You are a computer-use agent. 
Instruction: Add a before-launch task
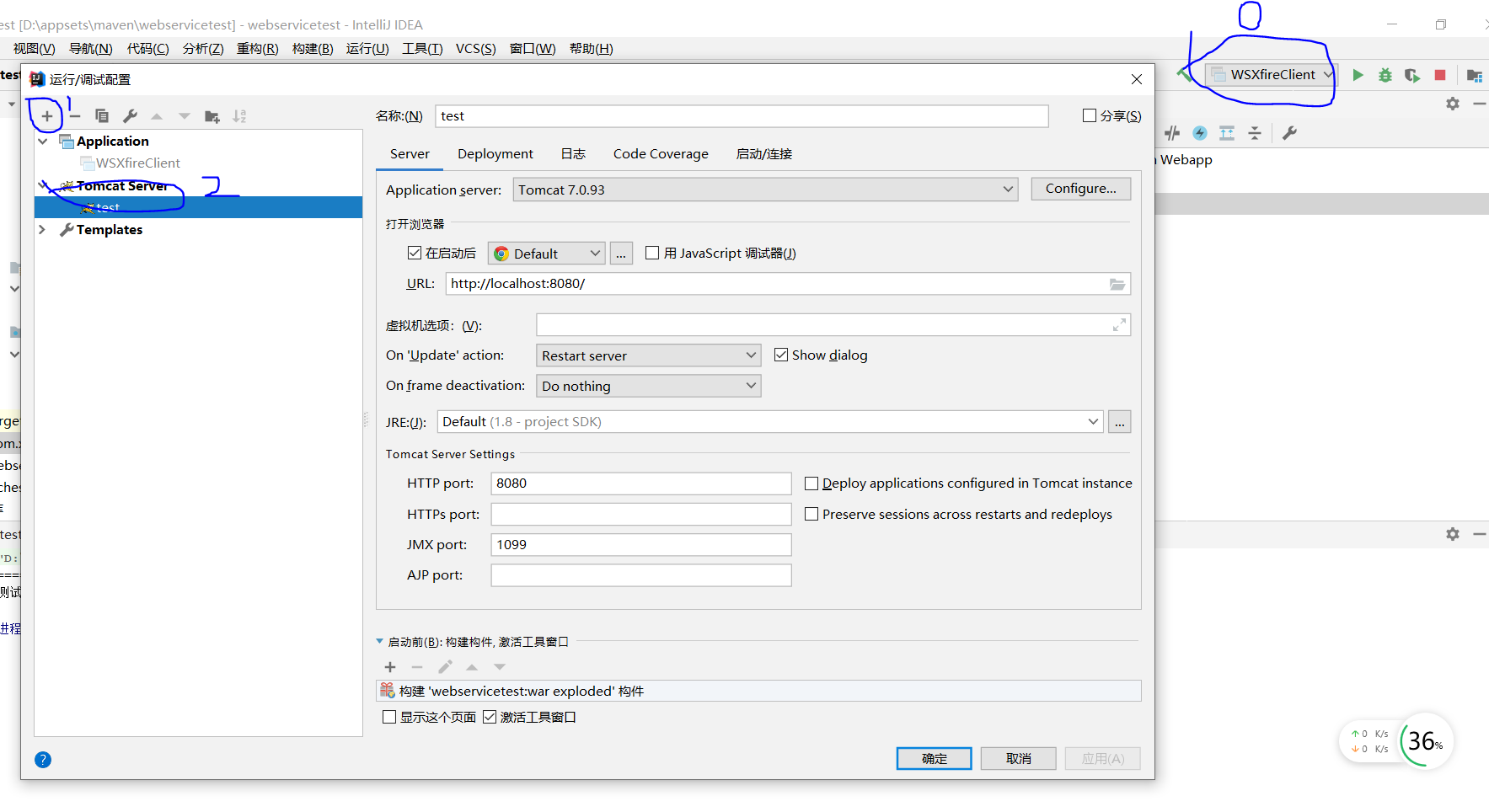(390, 667)
